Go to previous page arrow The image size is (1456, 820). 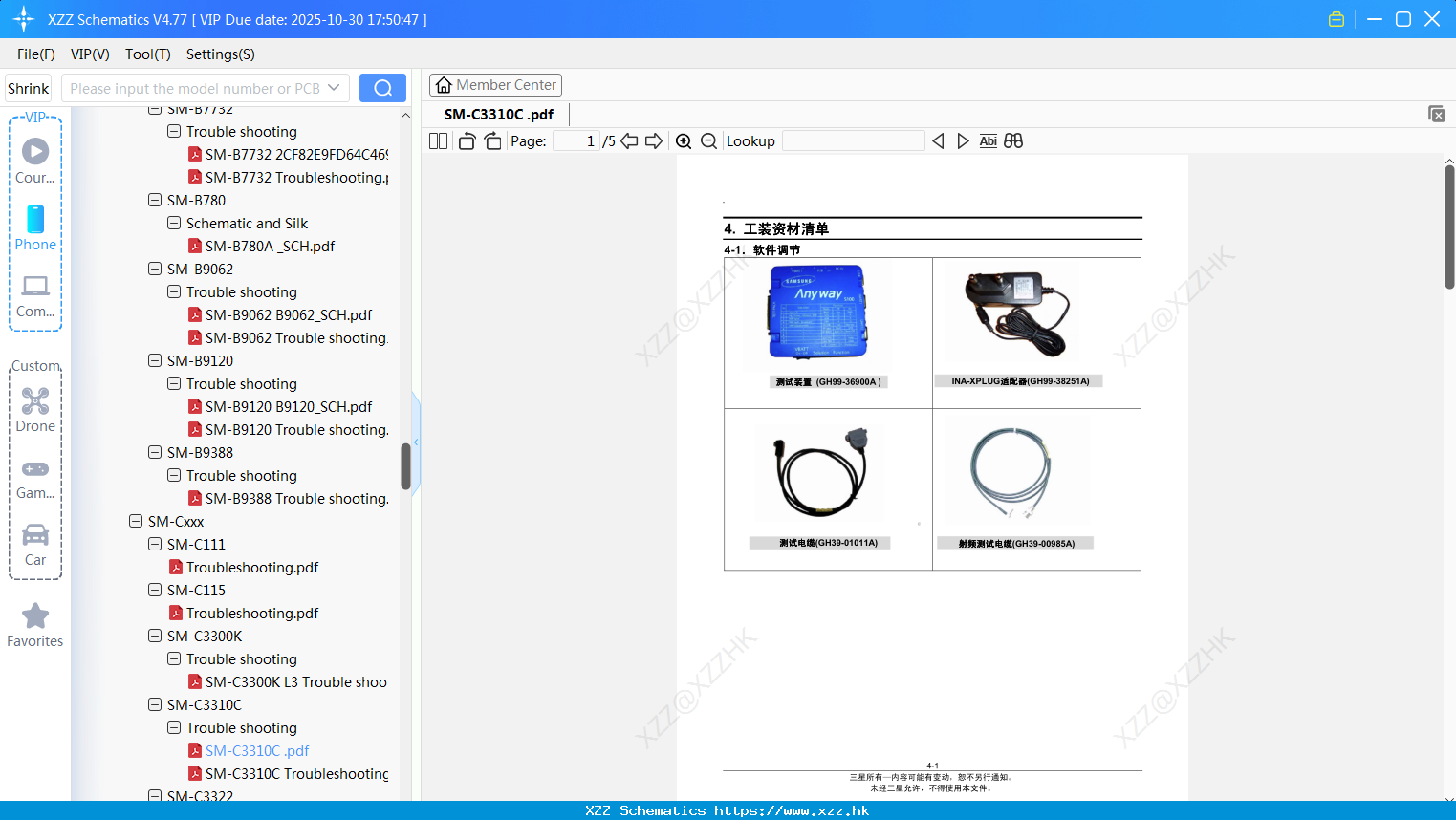pos(629,140)
